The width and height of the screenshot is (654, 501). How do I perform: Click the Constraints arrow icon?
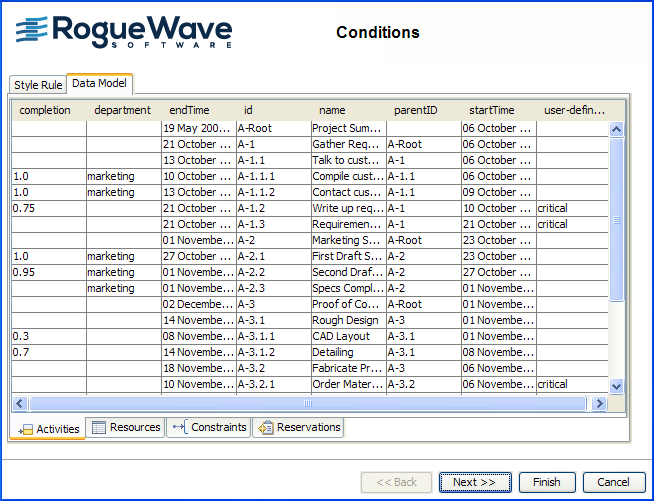(x=179, y=428)
